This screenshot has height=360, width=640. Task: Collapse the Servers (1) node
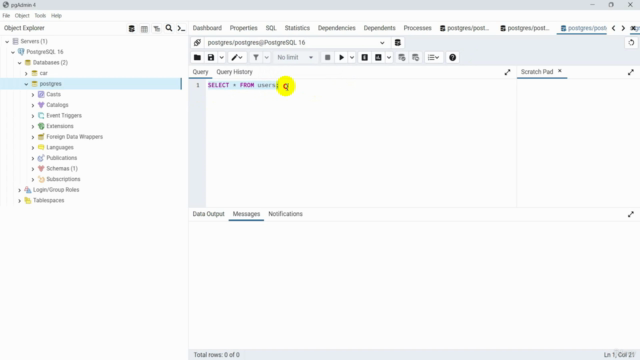pos(7,42)
